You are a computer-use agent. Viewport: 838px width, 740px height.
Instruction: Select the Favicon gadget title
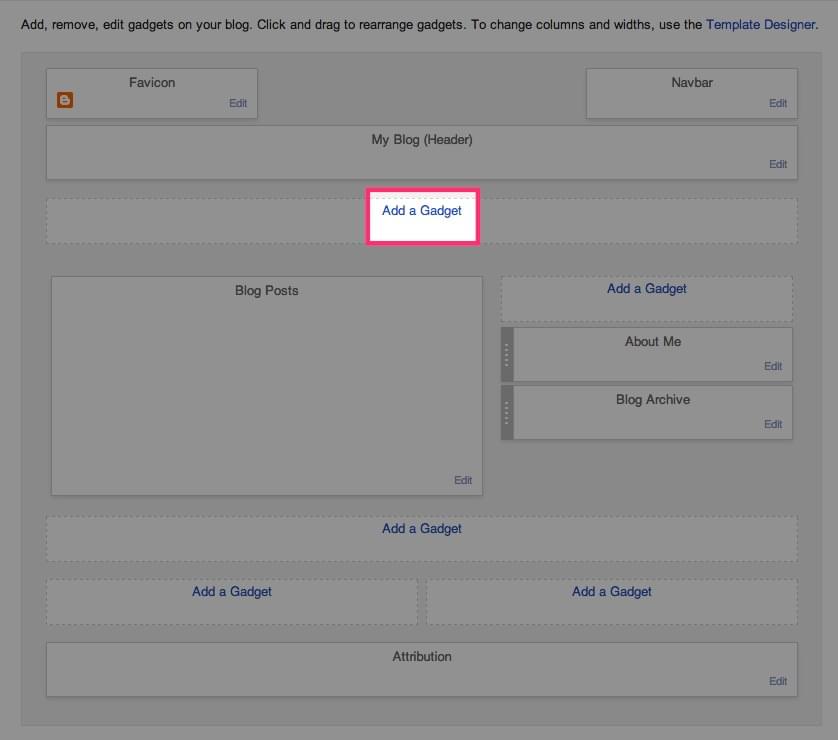click(152, 82)
